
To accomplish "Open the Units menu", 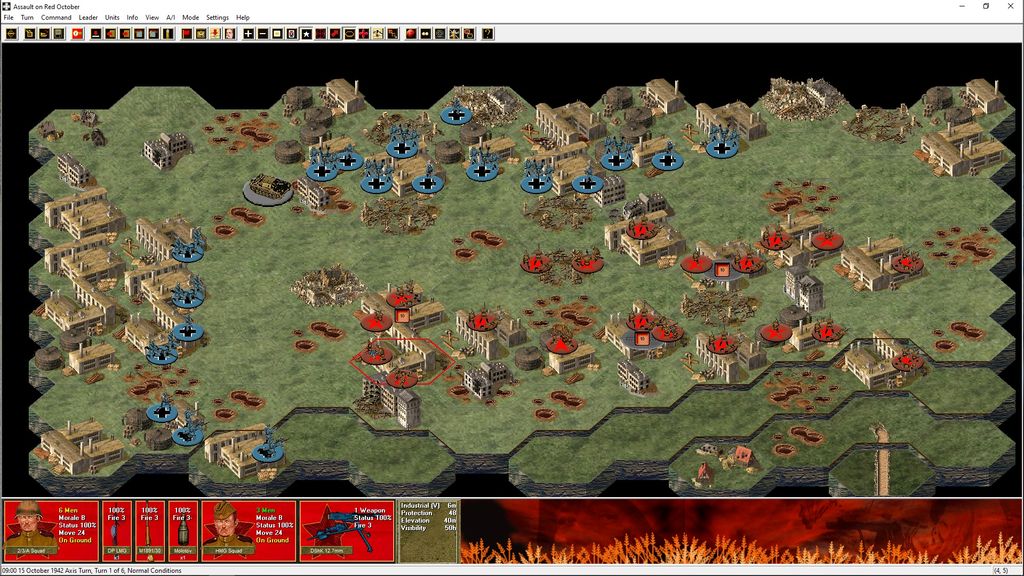I will 112,18.
